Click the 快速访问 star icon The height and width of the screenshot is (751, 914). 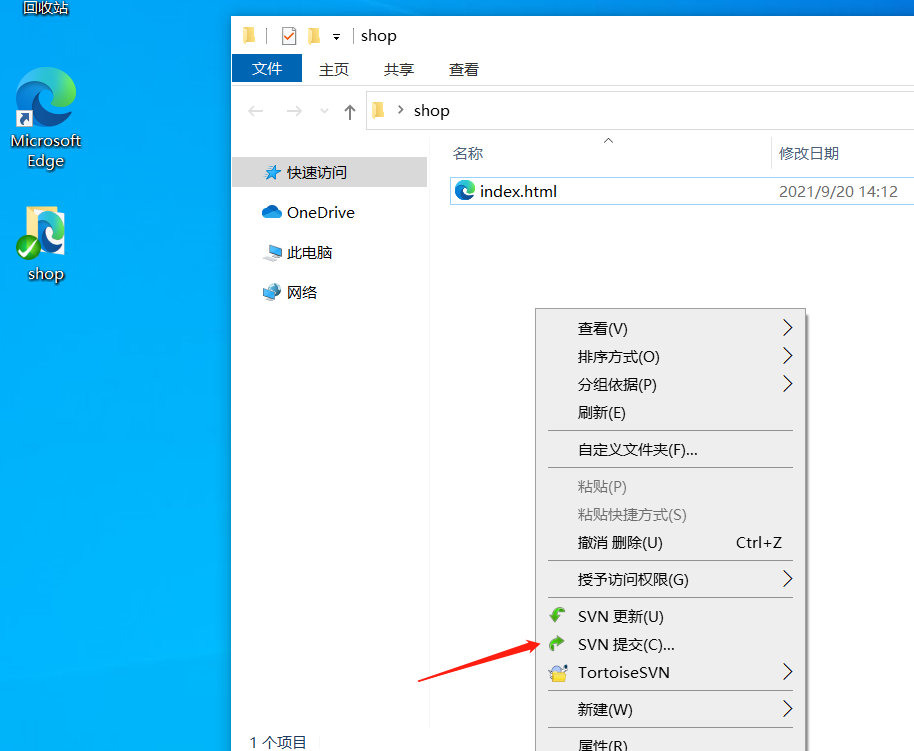coord(272,172)
